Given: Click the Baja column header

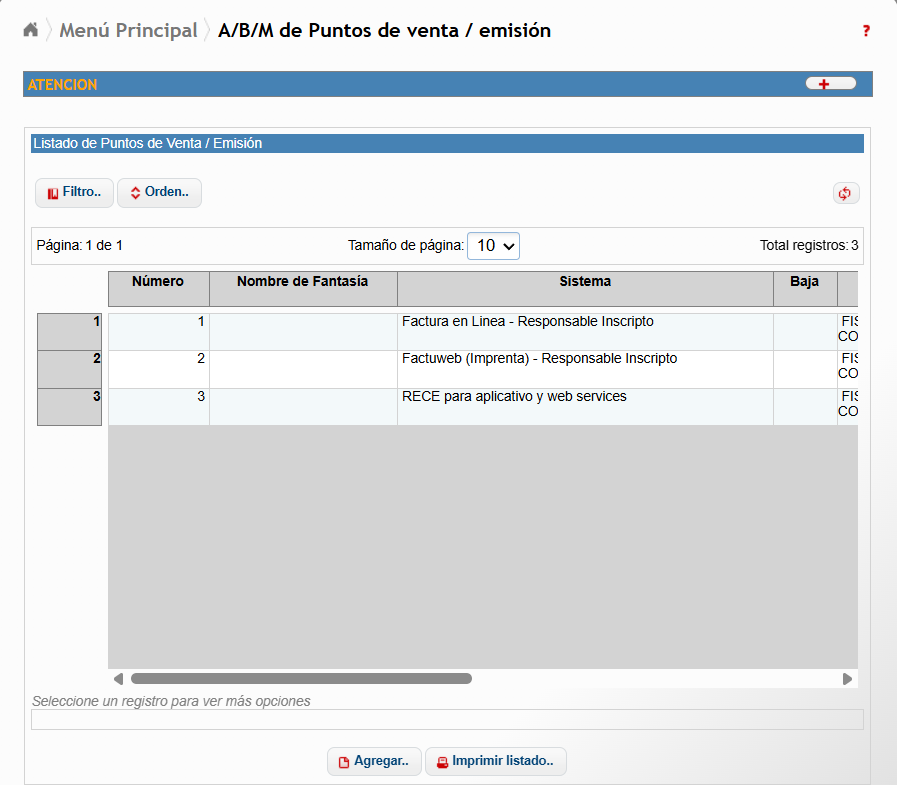Looking at the screenshot, I should tap(805, 288).
